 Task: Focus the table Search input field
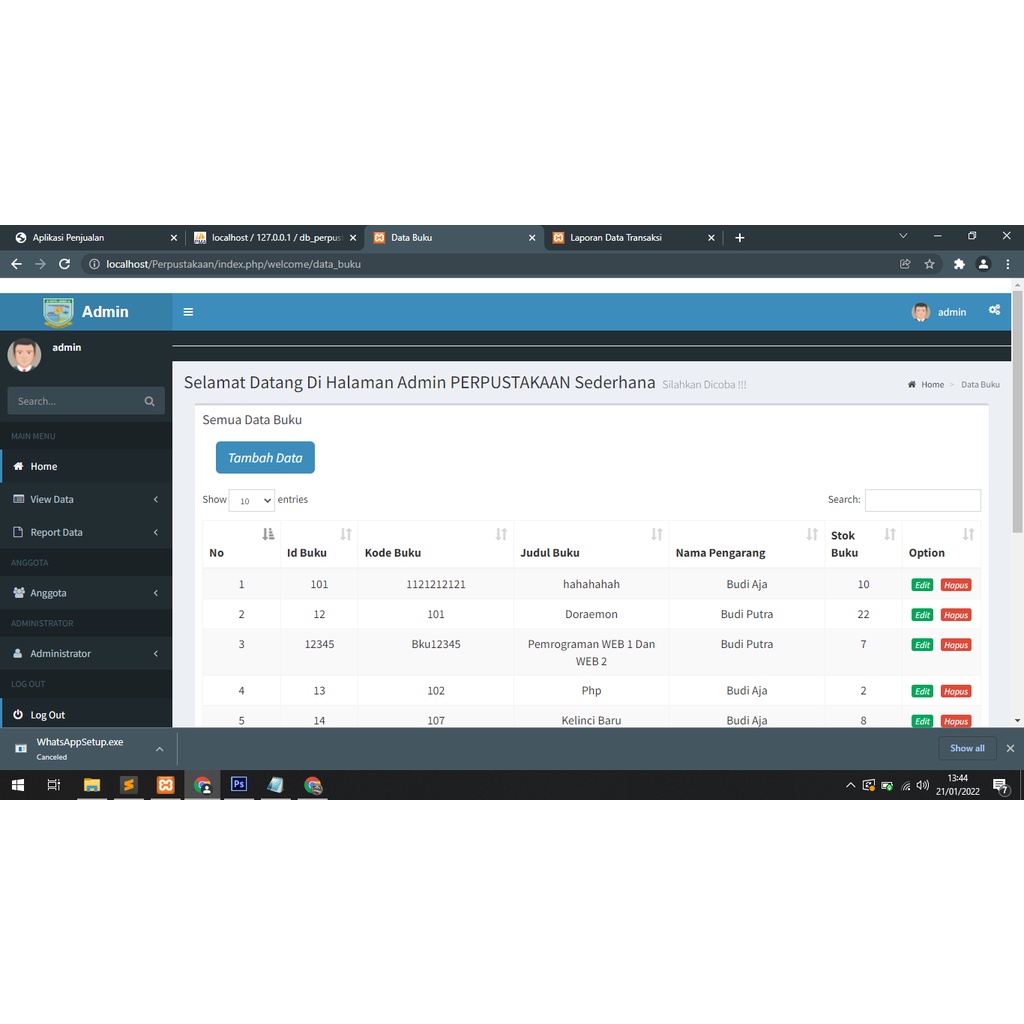(x=922, y=500)
